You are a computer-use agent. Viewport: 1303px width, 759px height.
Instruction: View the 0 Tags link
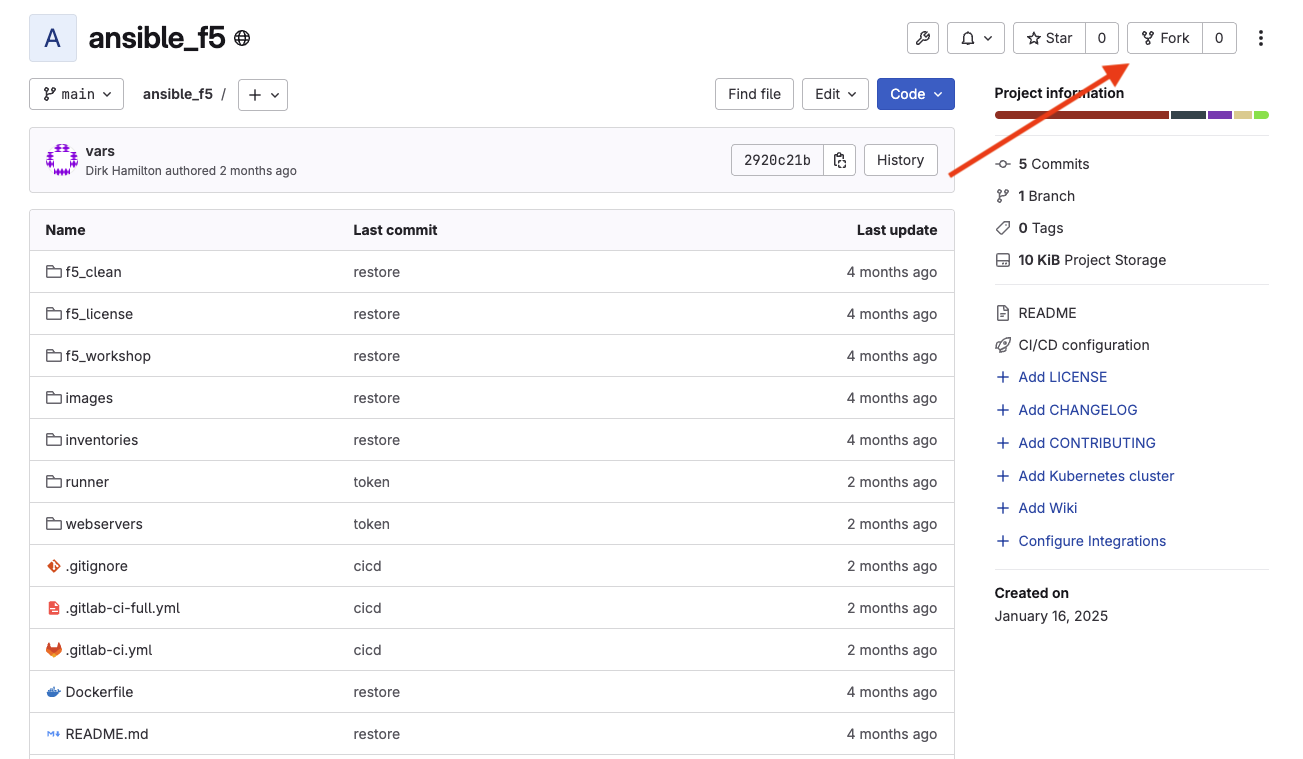click(1041, 228)
